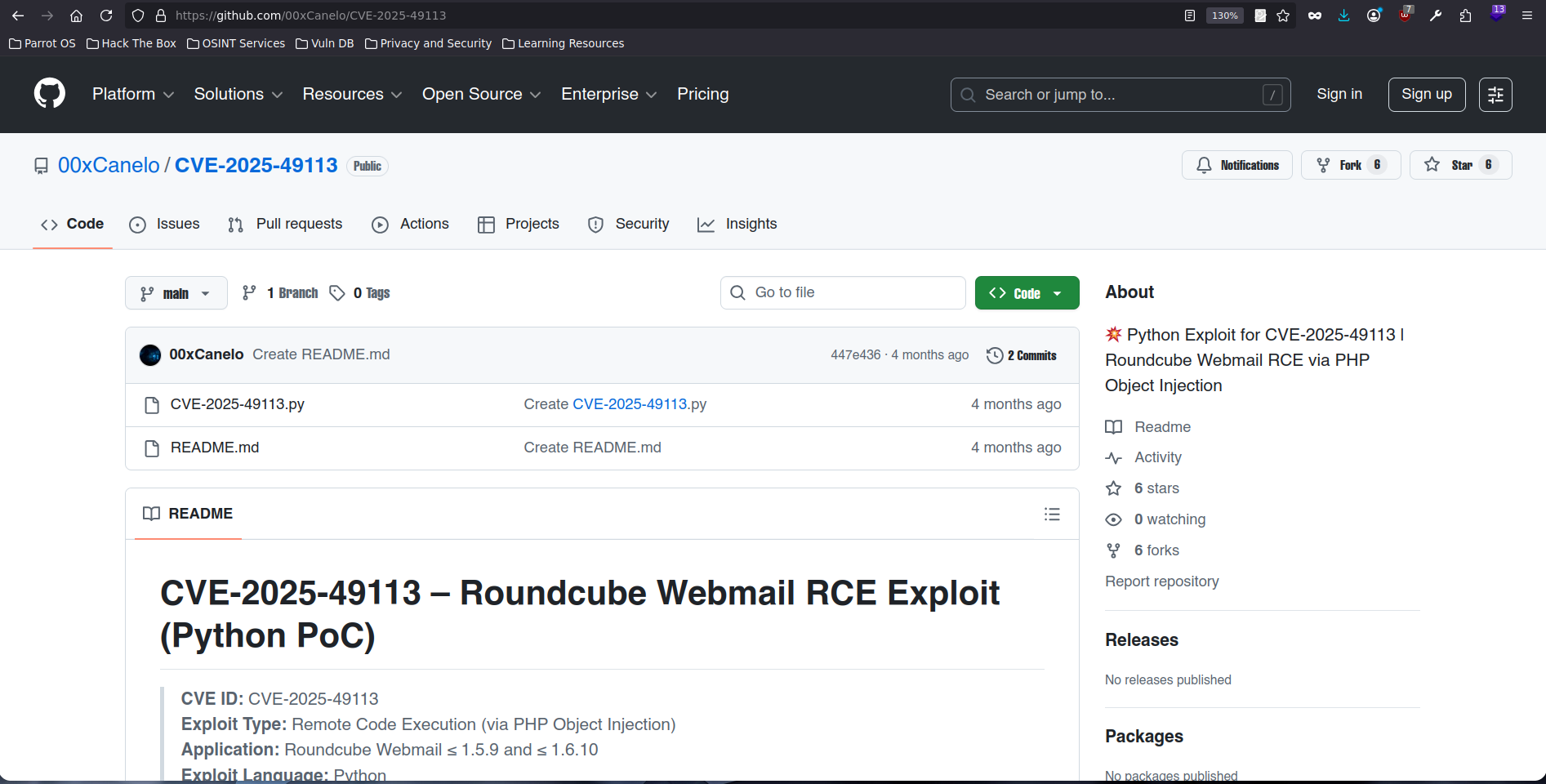Click the README.md file icon
Viewport: 1546px width, 784px height.
tap(152, 448)
